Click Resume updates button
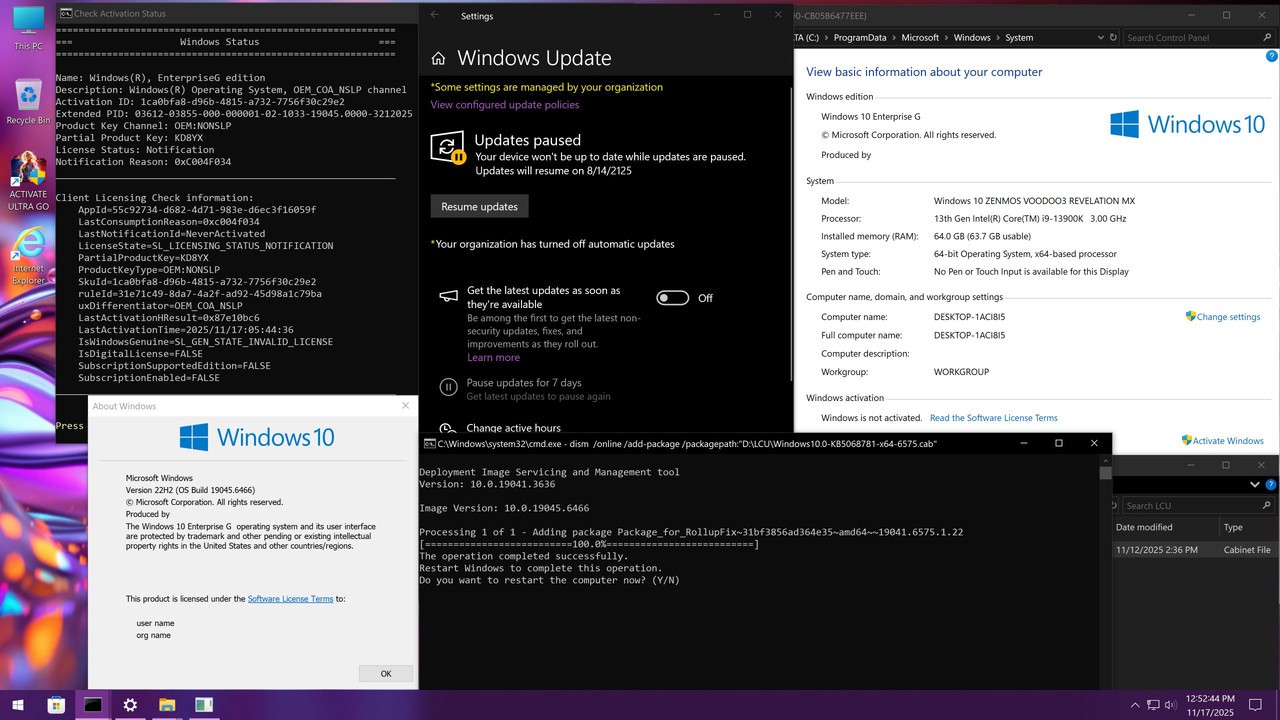The width and height of the screenshot is (1280, 720). (480, 206)
